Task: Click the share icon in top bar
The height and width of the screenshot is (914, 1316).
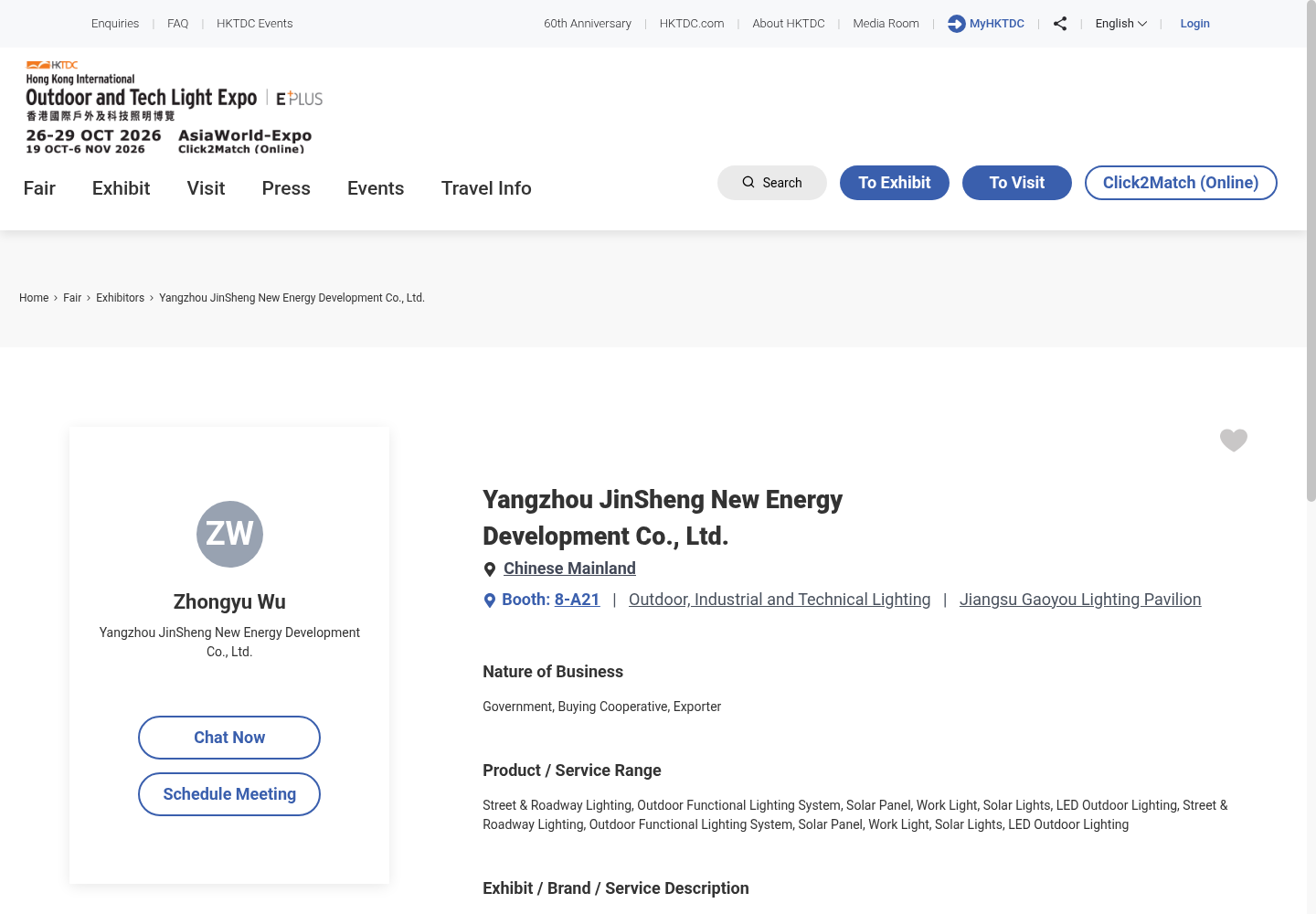Action: pyautogui.click(x=1060, y=24)
